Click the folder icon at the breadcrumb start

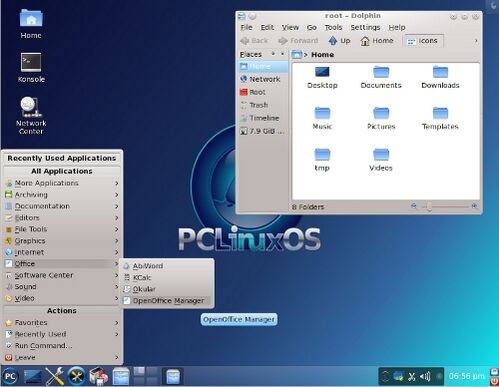point(296,54)
